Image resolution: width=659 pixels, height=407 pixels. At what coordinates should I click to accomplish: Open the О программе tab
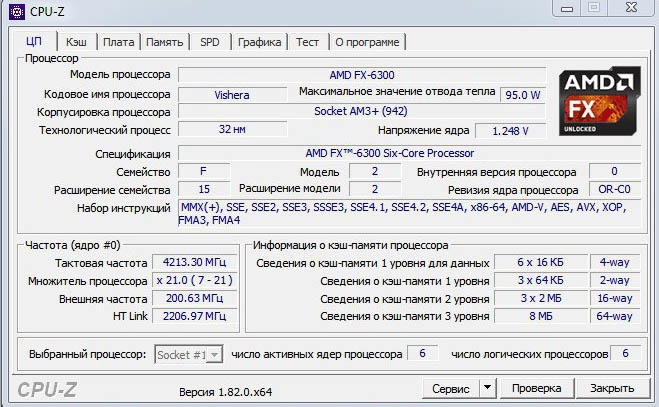[x=367, y=42]
